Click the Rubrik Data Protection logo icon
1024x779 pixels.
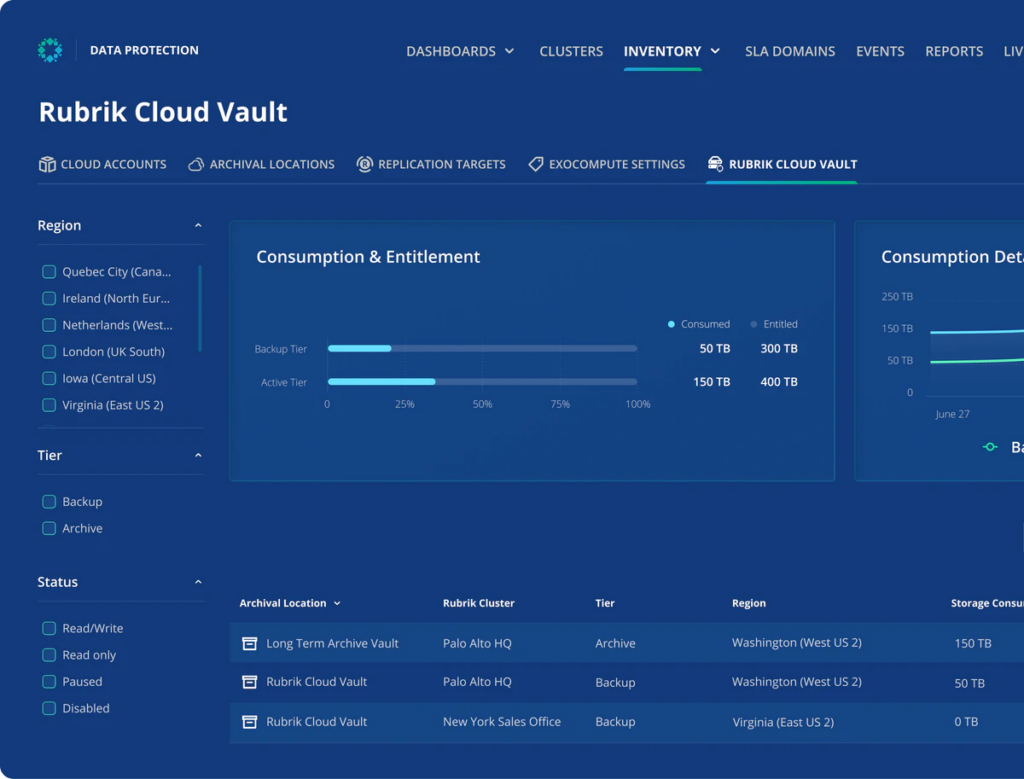click(x=50, y=49)
